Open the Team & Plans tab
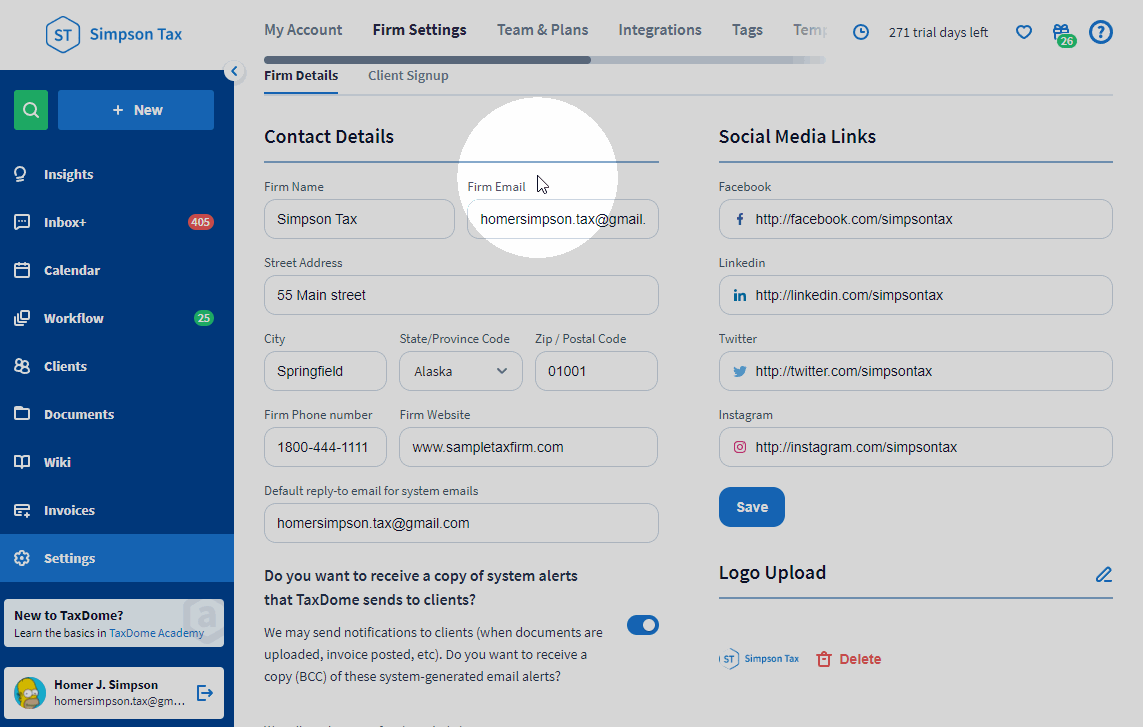 coord(542,30)
